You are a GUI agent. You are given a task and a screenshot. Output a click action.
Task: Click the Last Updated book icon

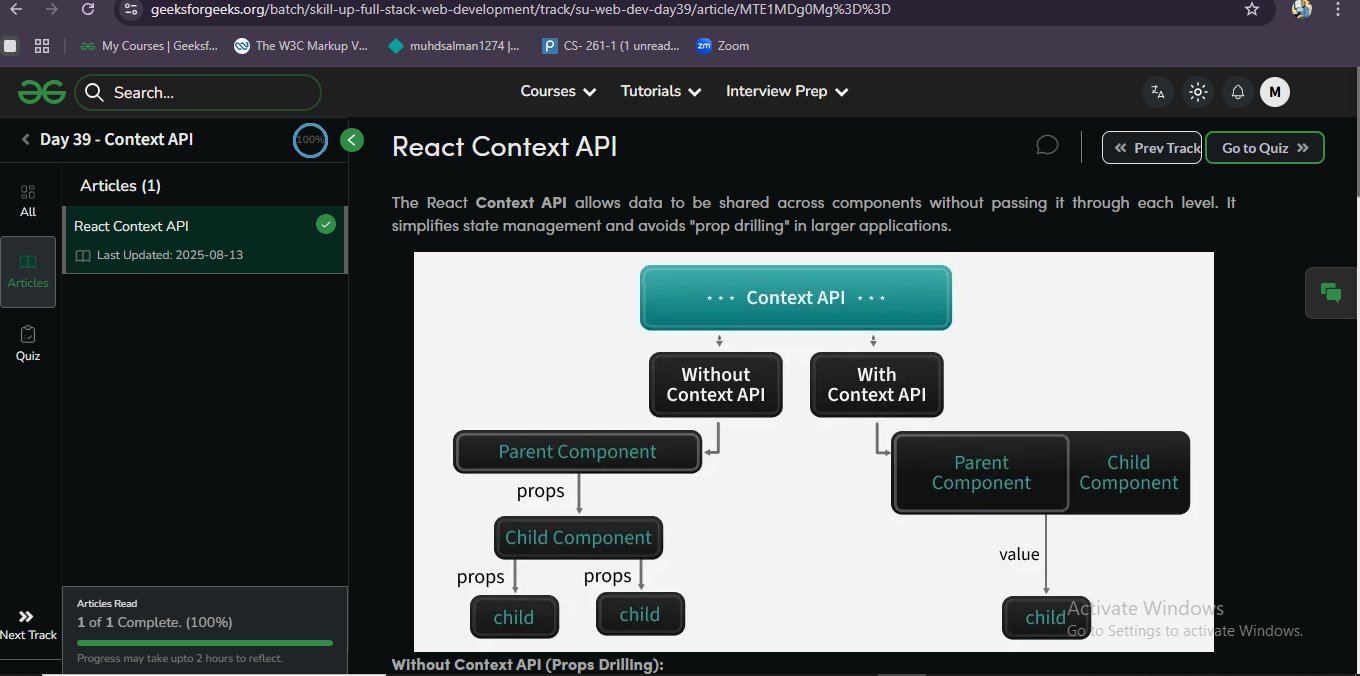[x=83, y=255]
